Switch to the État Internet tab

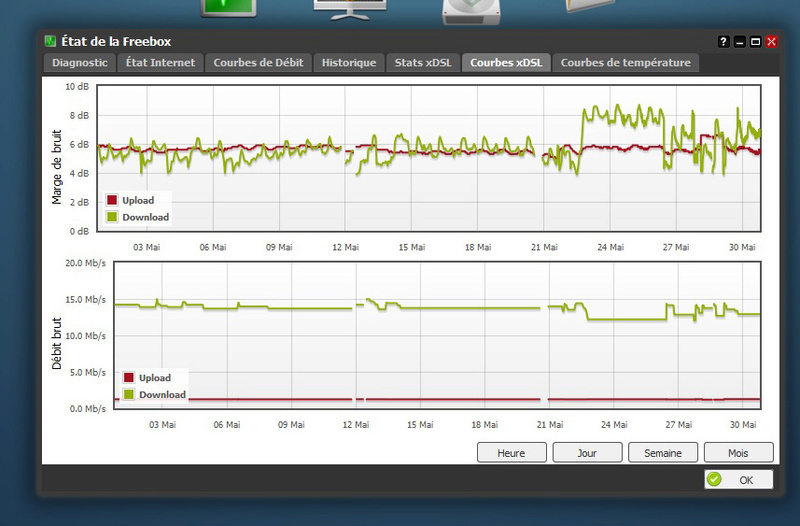(160, 63)
